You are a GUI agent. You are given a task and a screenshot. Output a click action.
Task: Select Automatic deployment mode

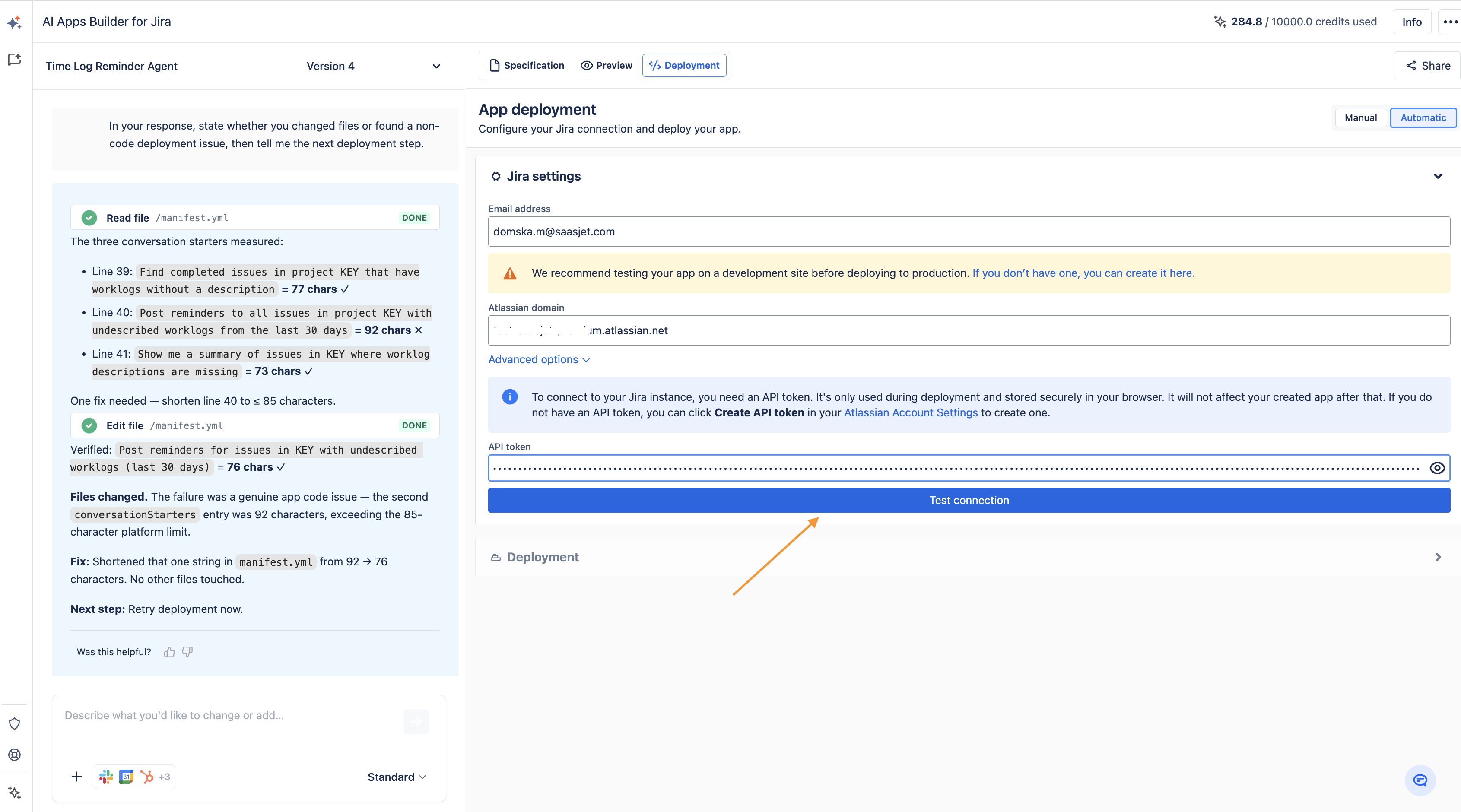point(1423,117)
